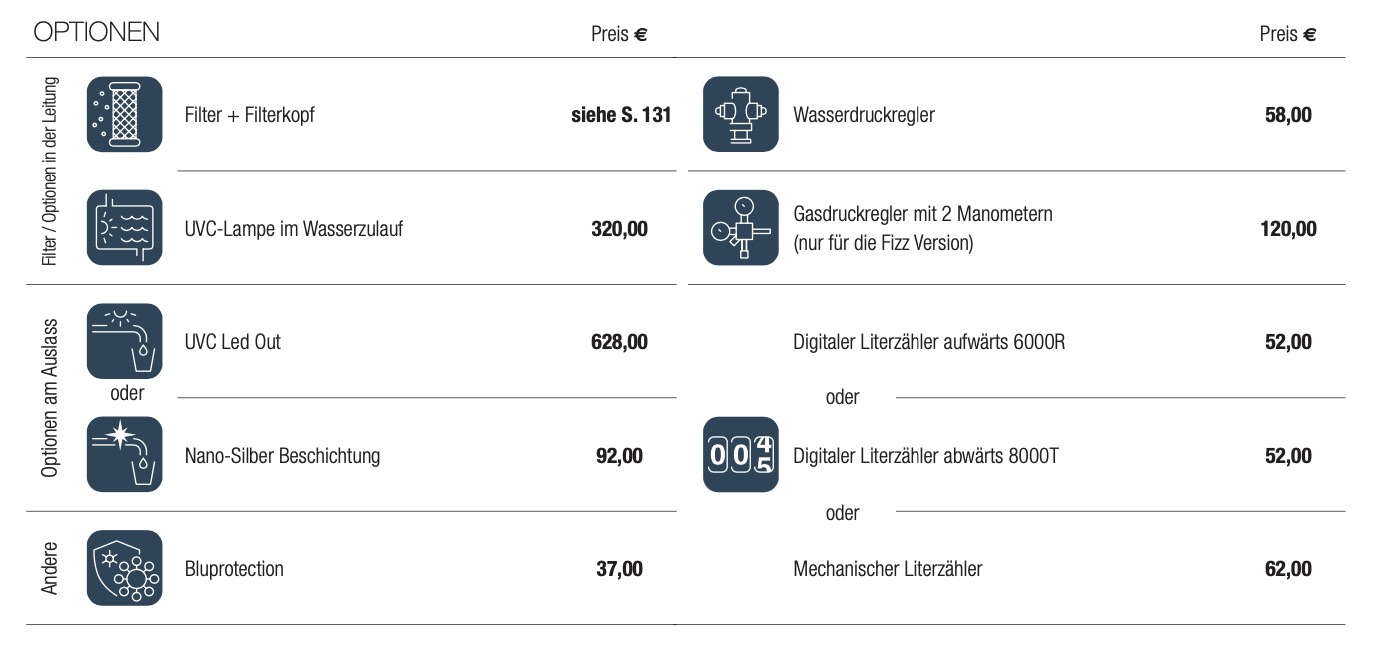
Task: Select the UVC-Lampe im Wasserzulauf icon
Action: point(124,228)
